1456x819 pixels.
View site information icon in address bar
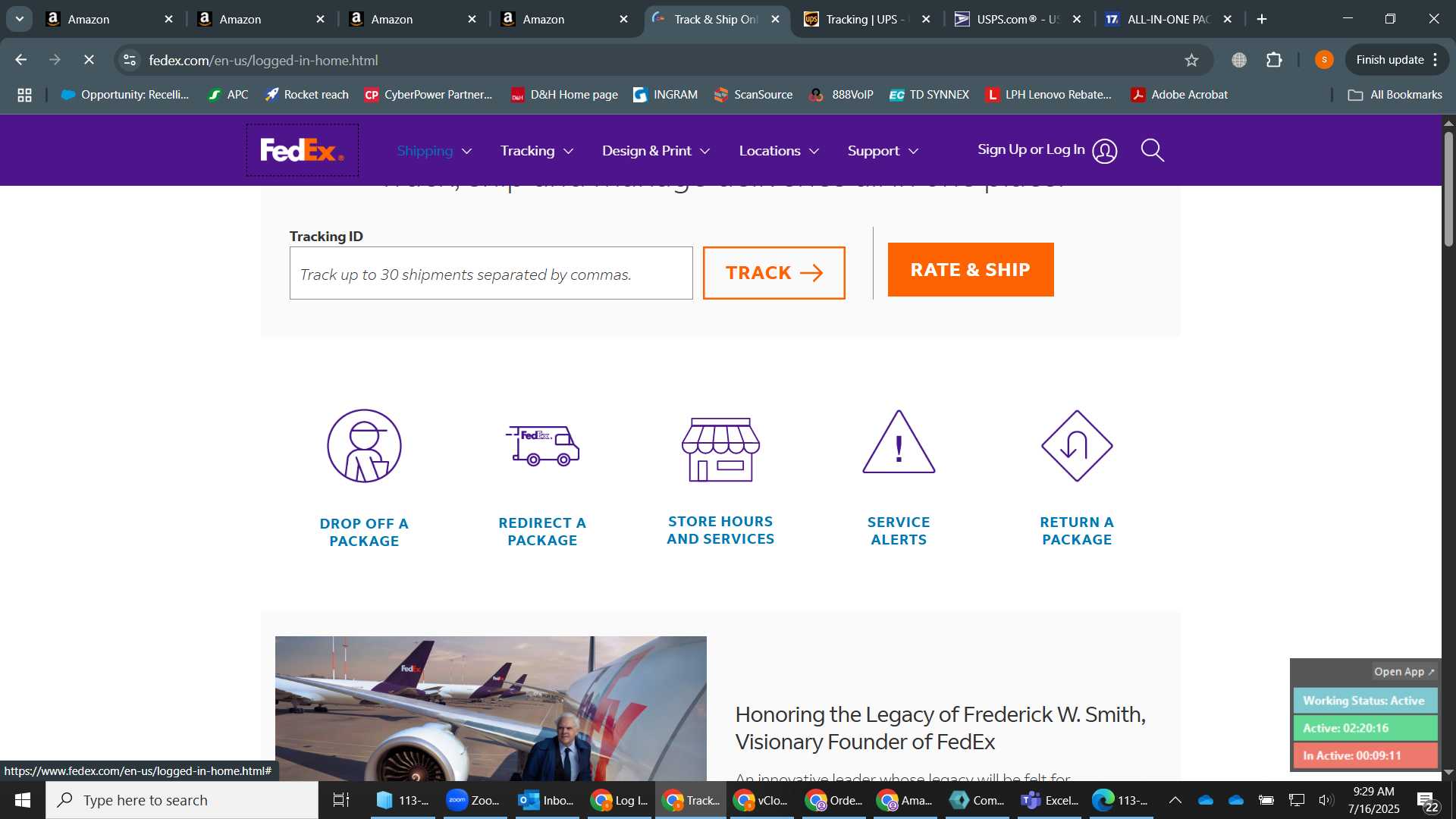point(130,60)
